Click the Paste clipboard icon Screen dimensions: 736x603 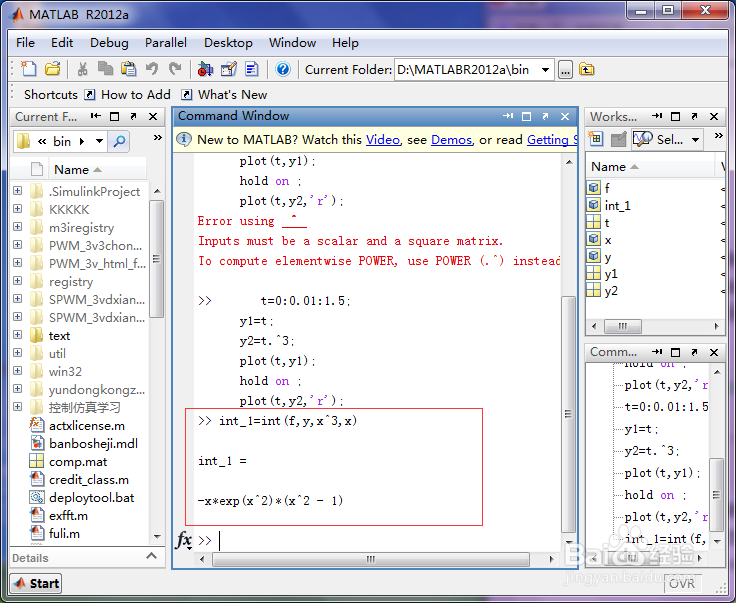point(128,69)
